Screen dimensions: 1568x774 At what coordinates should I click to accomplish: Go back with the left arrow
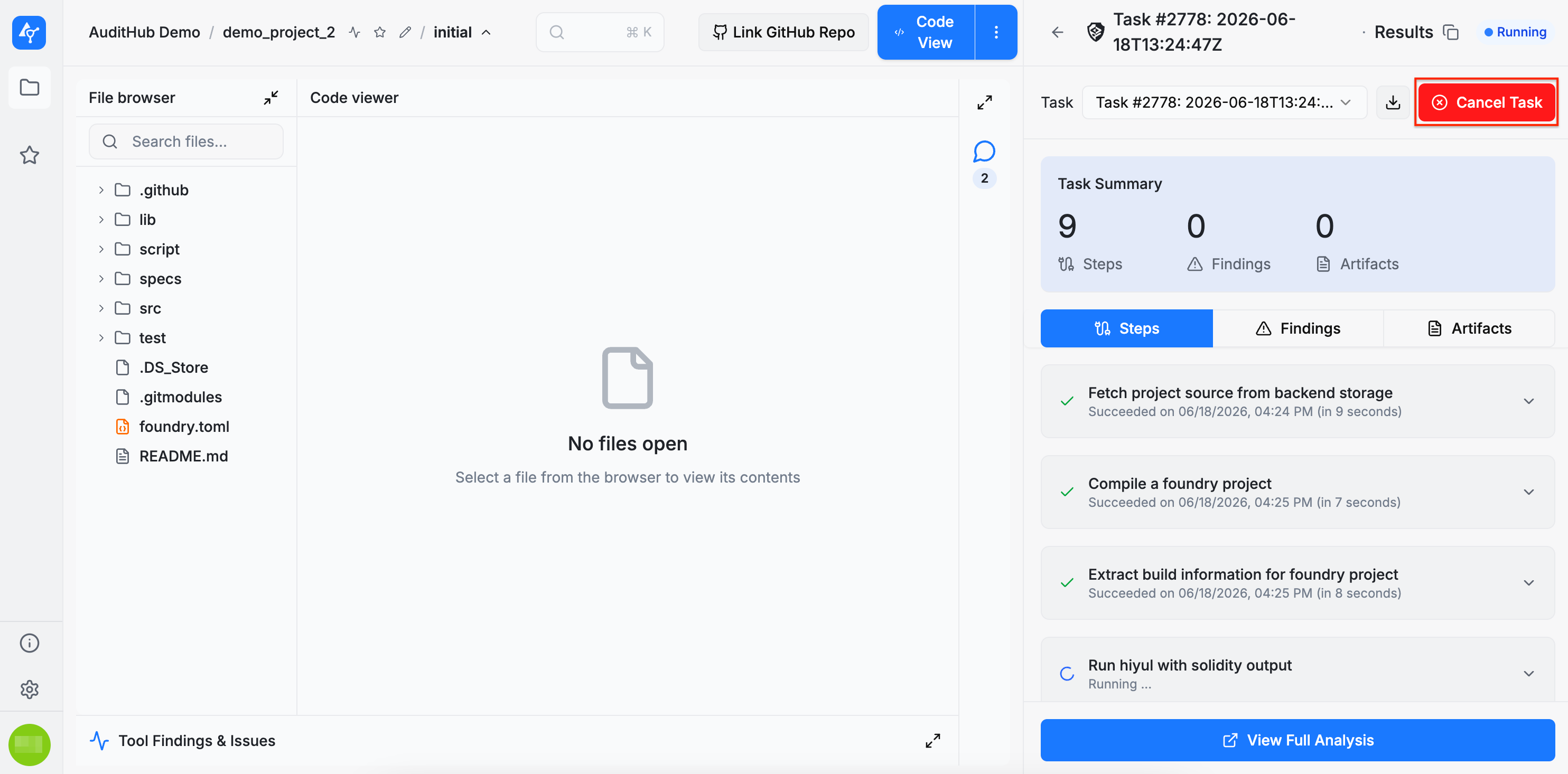point(1057,32)
